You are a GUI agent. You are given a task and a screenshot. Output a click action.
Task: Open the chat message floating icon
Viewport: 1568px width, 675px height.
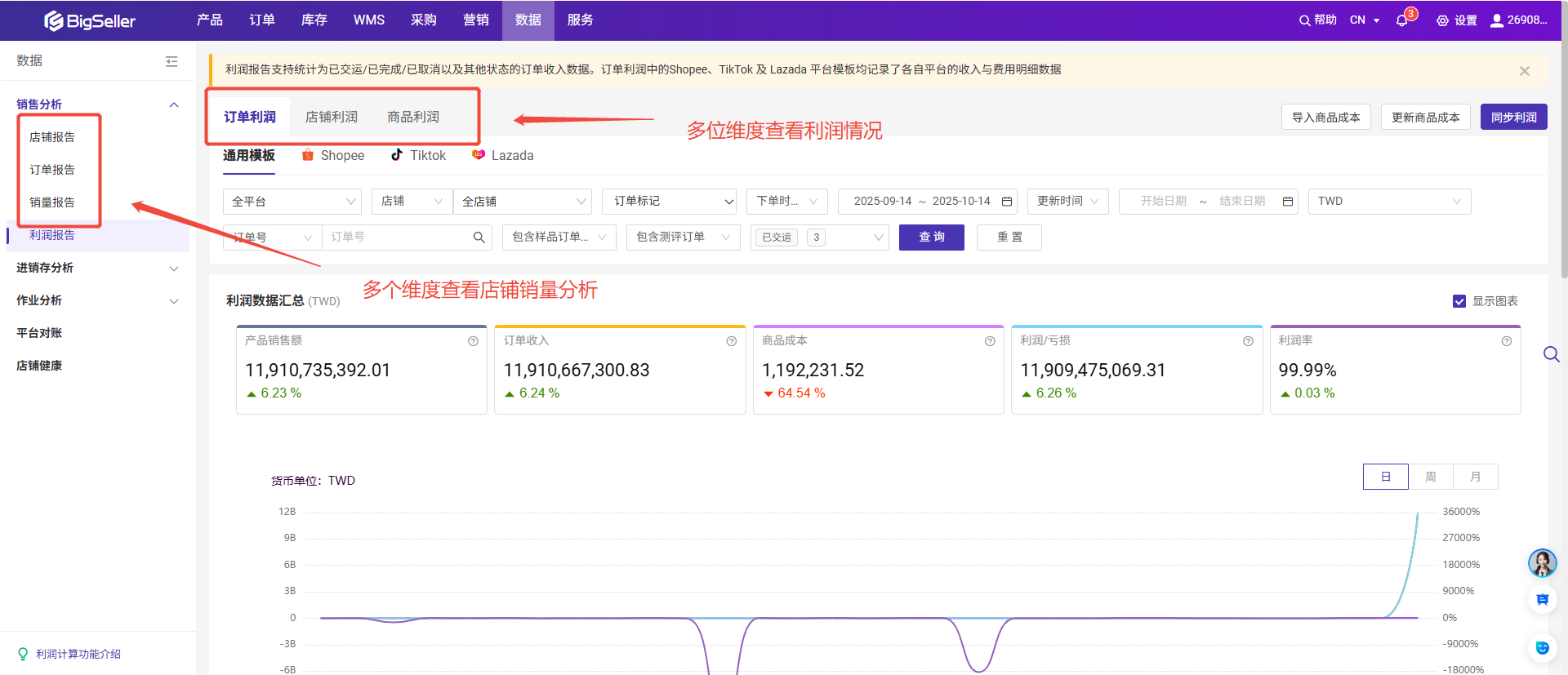pyautogui.click(x=1542, y=600)
